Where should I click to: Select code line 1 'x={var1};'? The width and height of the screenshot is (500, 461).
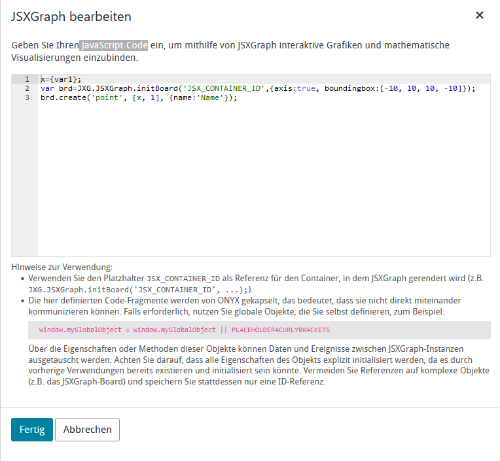pos(61,79)
